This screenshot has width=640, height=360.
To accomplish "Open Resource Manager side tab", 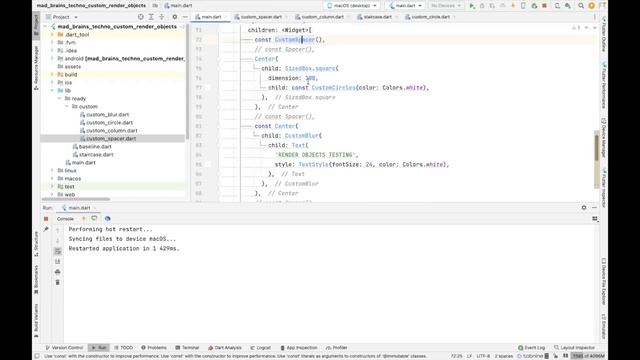I will point(36,68).
